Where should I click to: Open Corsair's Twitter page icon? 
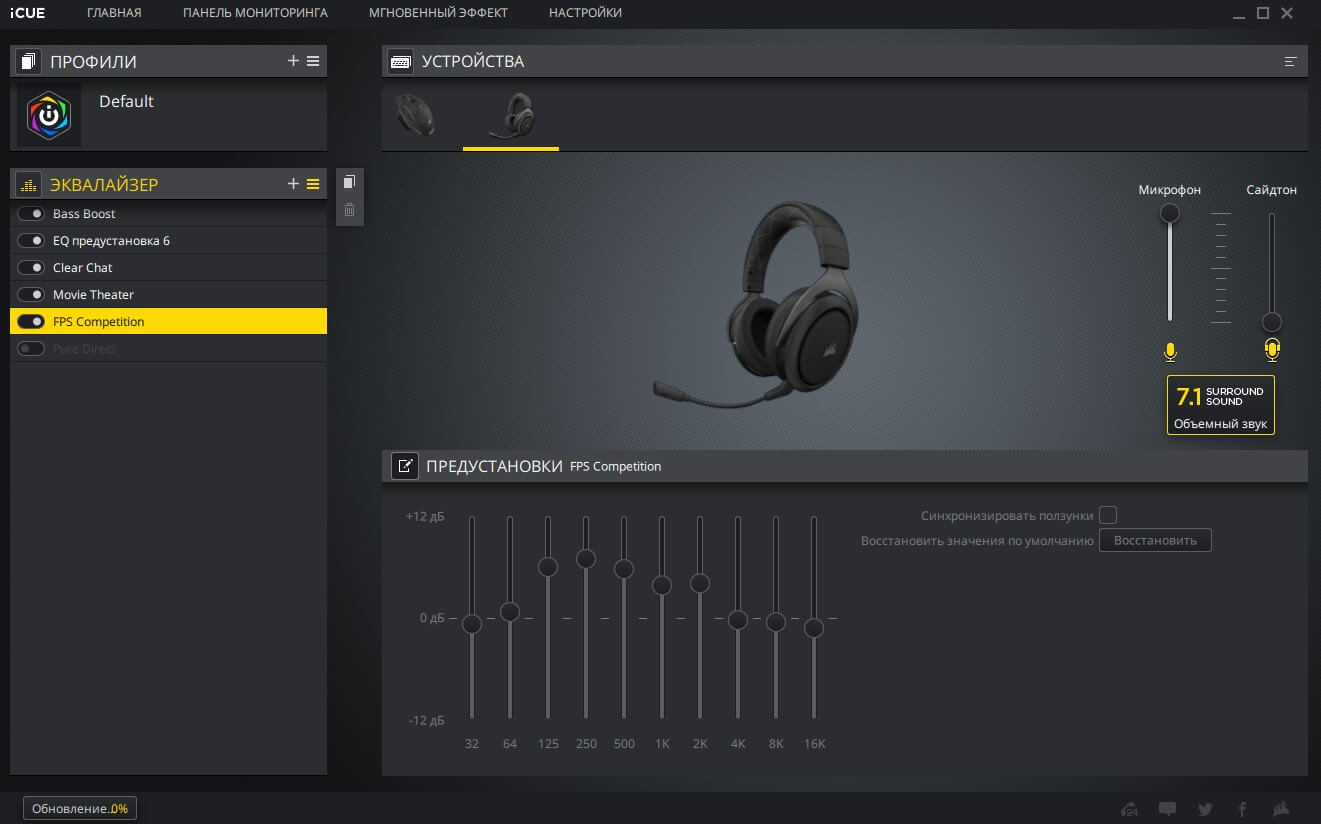[1205, 809]
